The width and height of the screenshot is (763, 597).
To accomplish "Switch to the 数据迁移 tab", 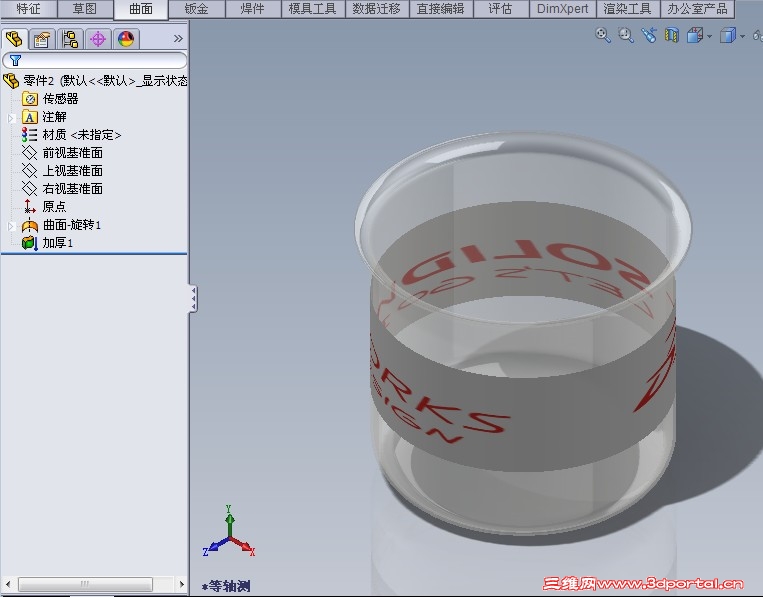I will click(x=377, y=9).
